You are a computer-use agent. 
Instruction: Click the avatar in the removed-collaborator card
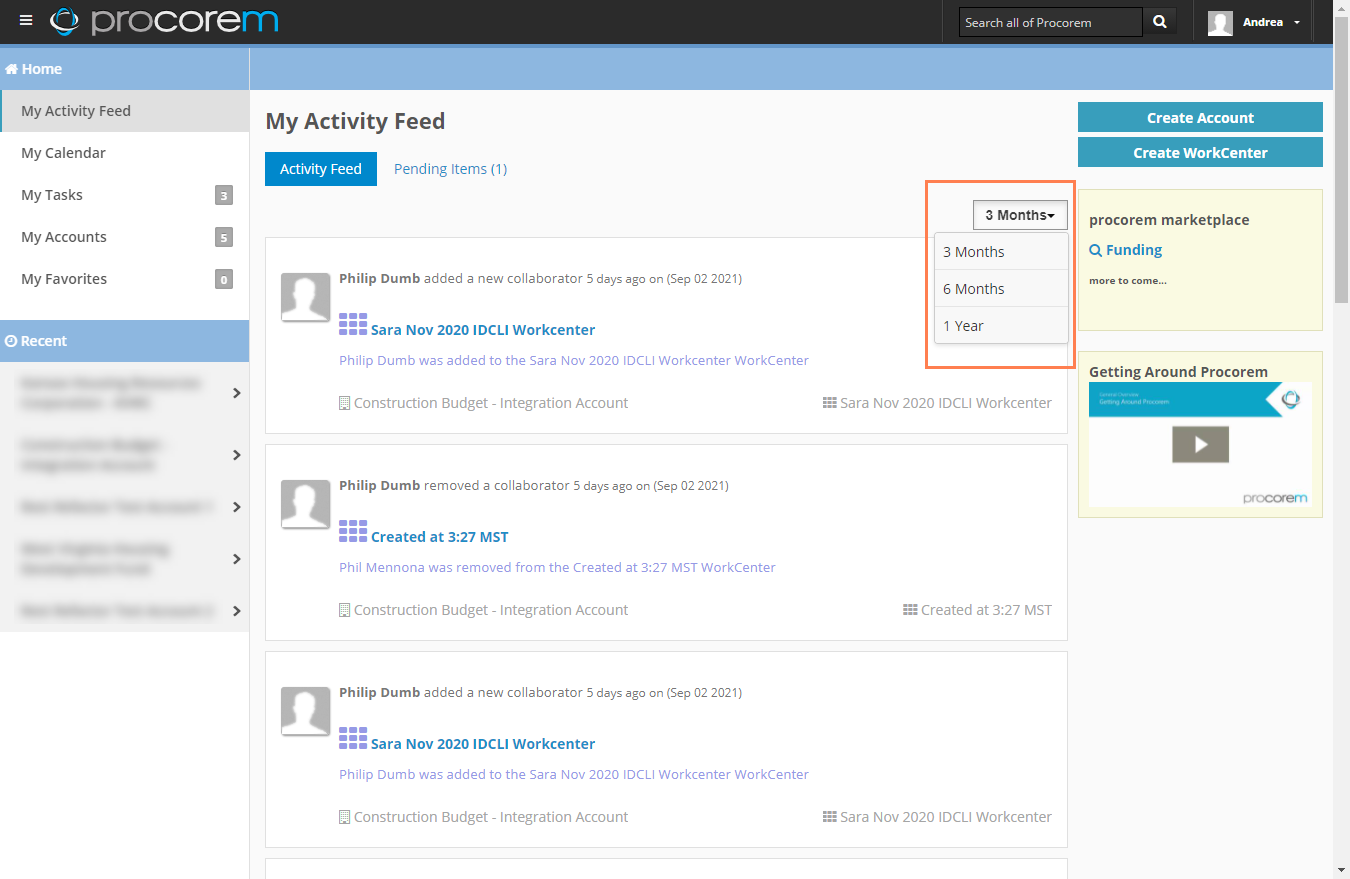305,504
